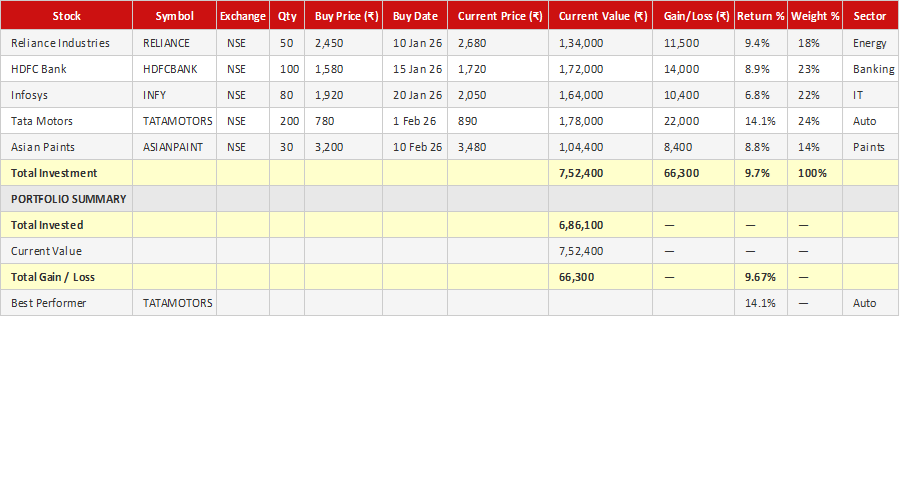Select the Buy Price (₹) header cell
This screenshot has height=500, width=900.
click(344, 15)
